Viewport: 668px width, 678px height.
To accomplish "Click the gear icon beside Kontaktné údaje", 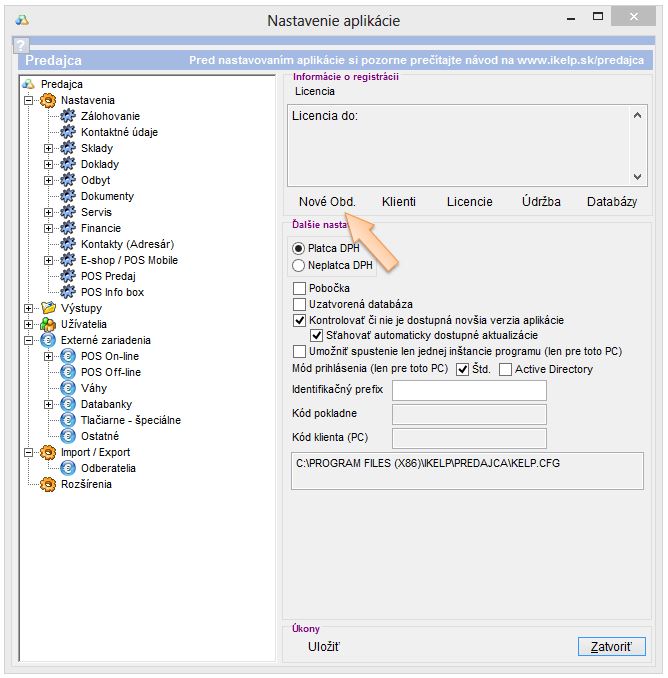I will [68, 132].
